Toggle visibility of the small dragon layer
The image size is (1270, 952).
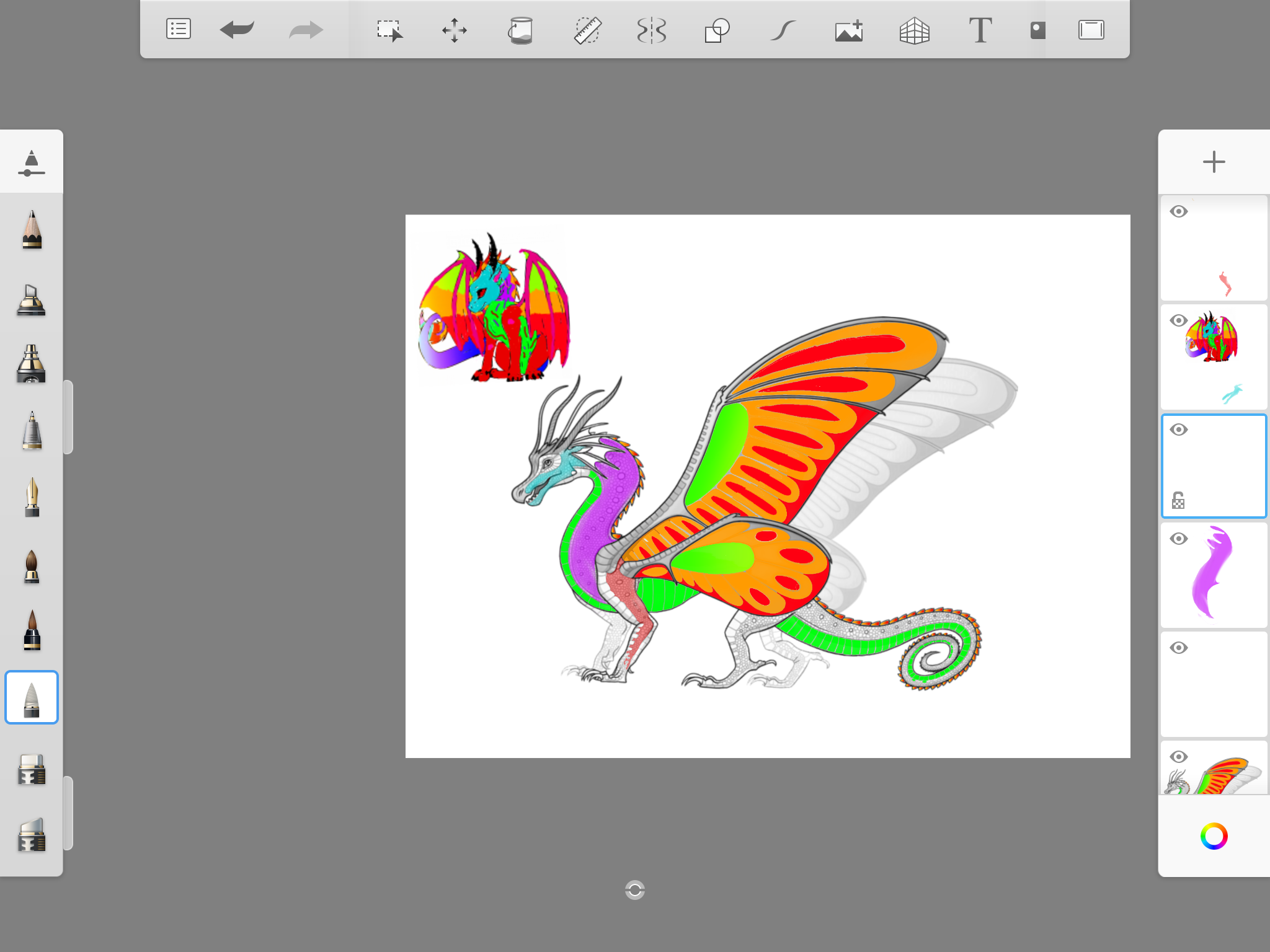[x=1179, y=320]
